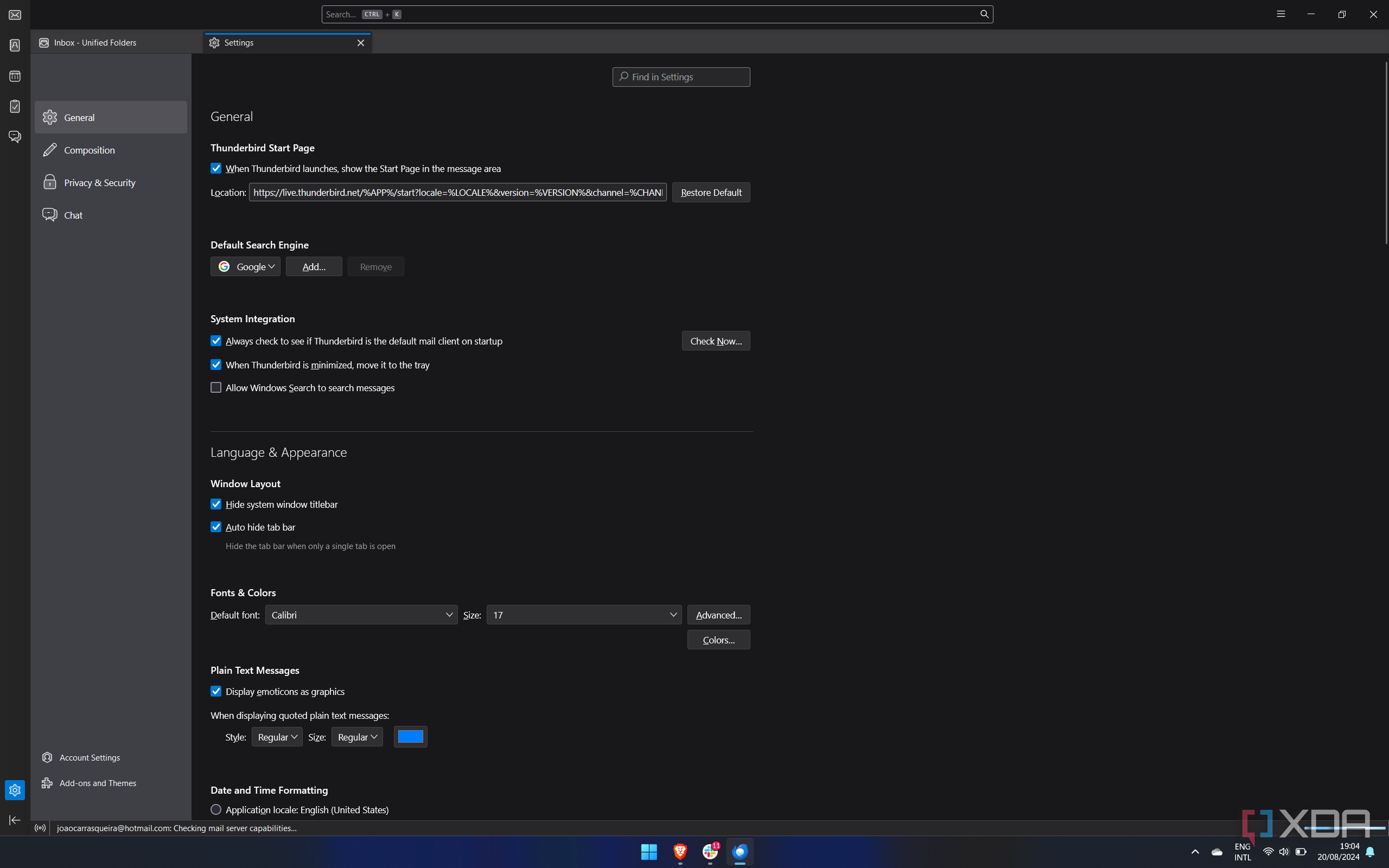
Task: Click the global search magnifier icon
Action: pyautogui.click(x=984, y=14)
